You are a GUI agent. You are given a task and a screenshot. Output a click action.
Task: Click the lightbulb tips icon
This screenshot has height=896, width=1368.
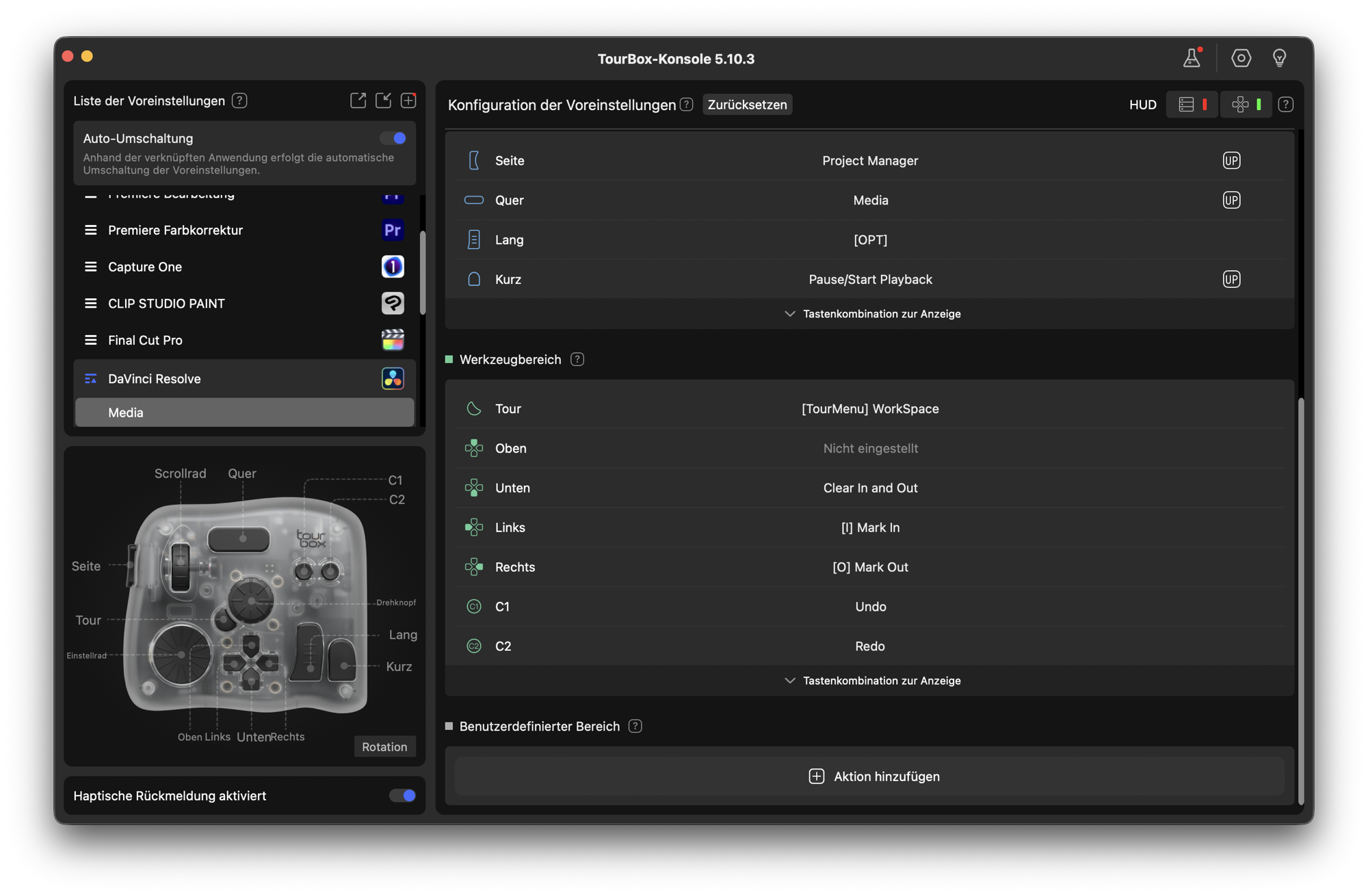(1279, 58)
